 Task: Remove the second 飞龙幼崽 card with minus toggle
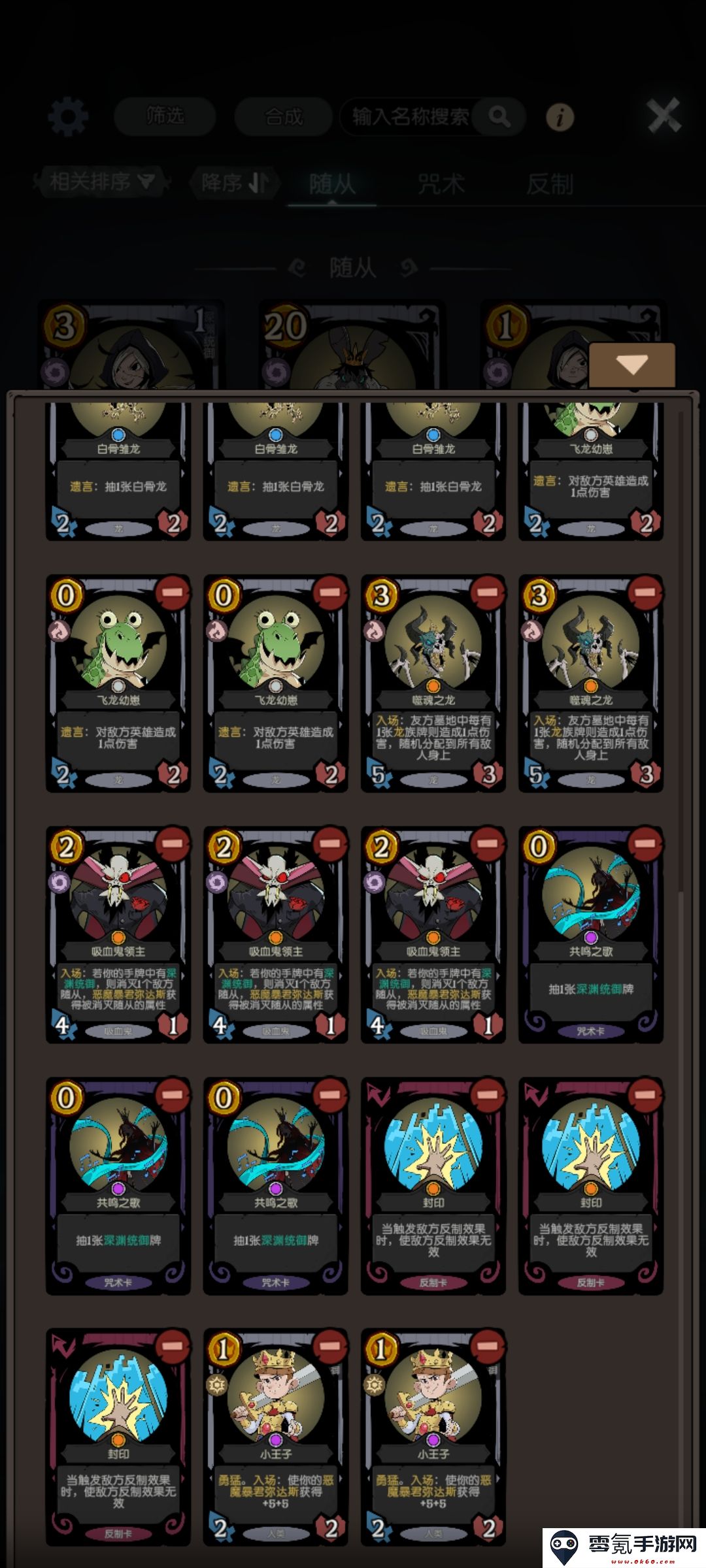click(x=329, y=593)
